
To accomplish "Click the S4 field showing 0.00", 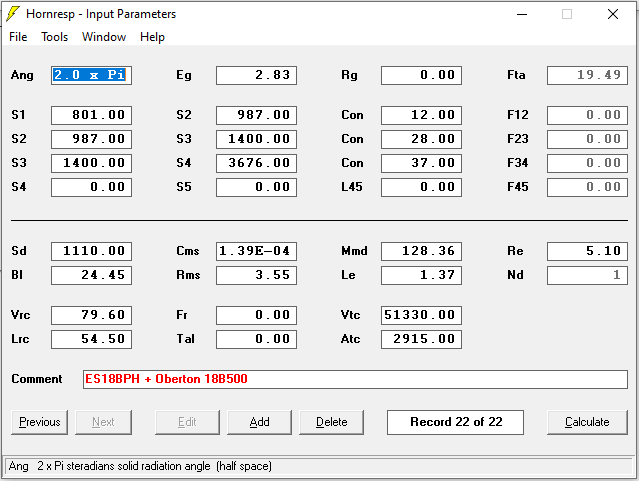I will pos(91,188).
